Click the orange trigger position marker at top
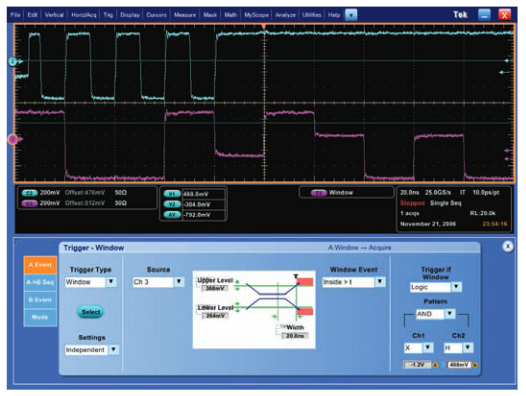The width and height of the screenshot is (526, 396). click(x=264, y=27)
